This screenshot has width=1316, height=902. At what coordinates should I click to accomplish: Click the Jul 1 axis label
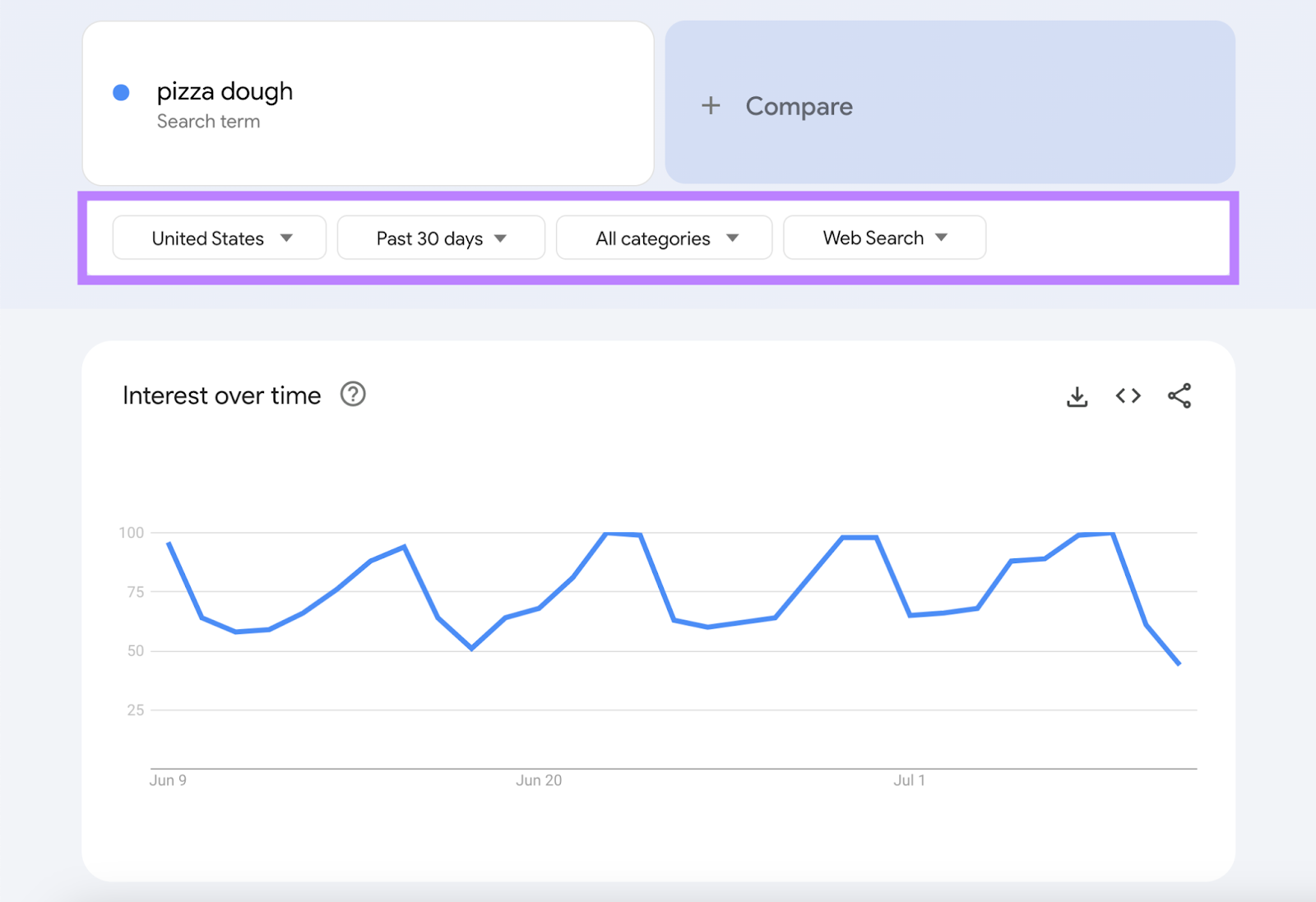click(x=909, y=780)
